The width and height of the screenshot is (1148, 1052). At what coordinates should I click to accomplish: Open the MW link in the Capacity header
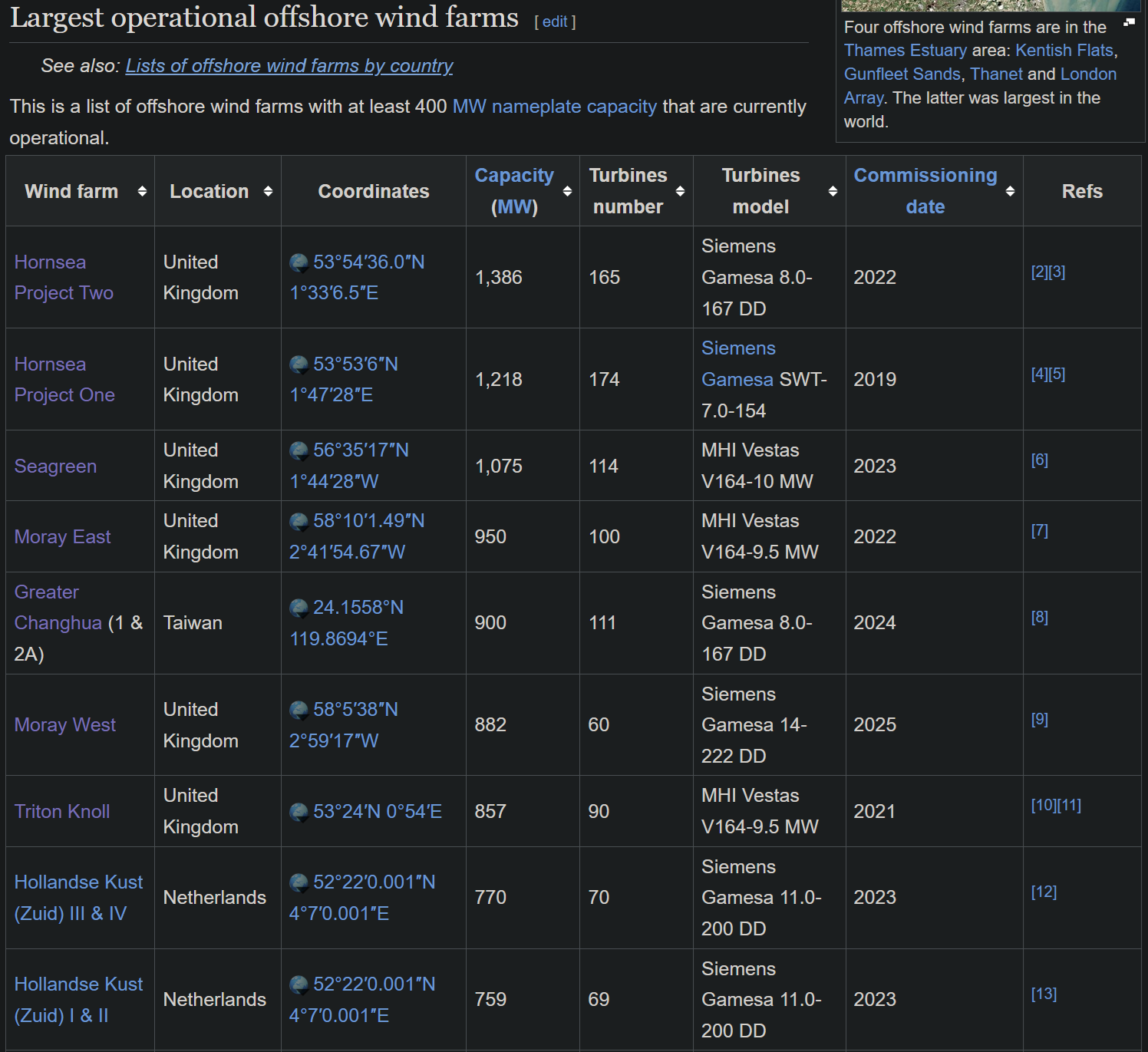514,207
